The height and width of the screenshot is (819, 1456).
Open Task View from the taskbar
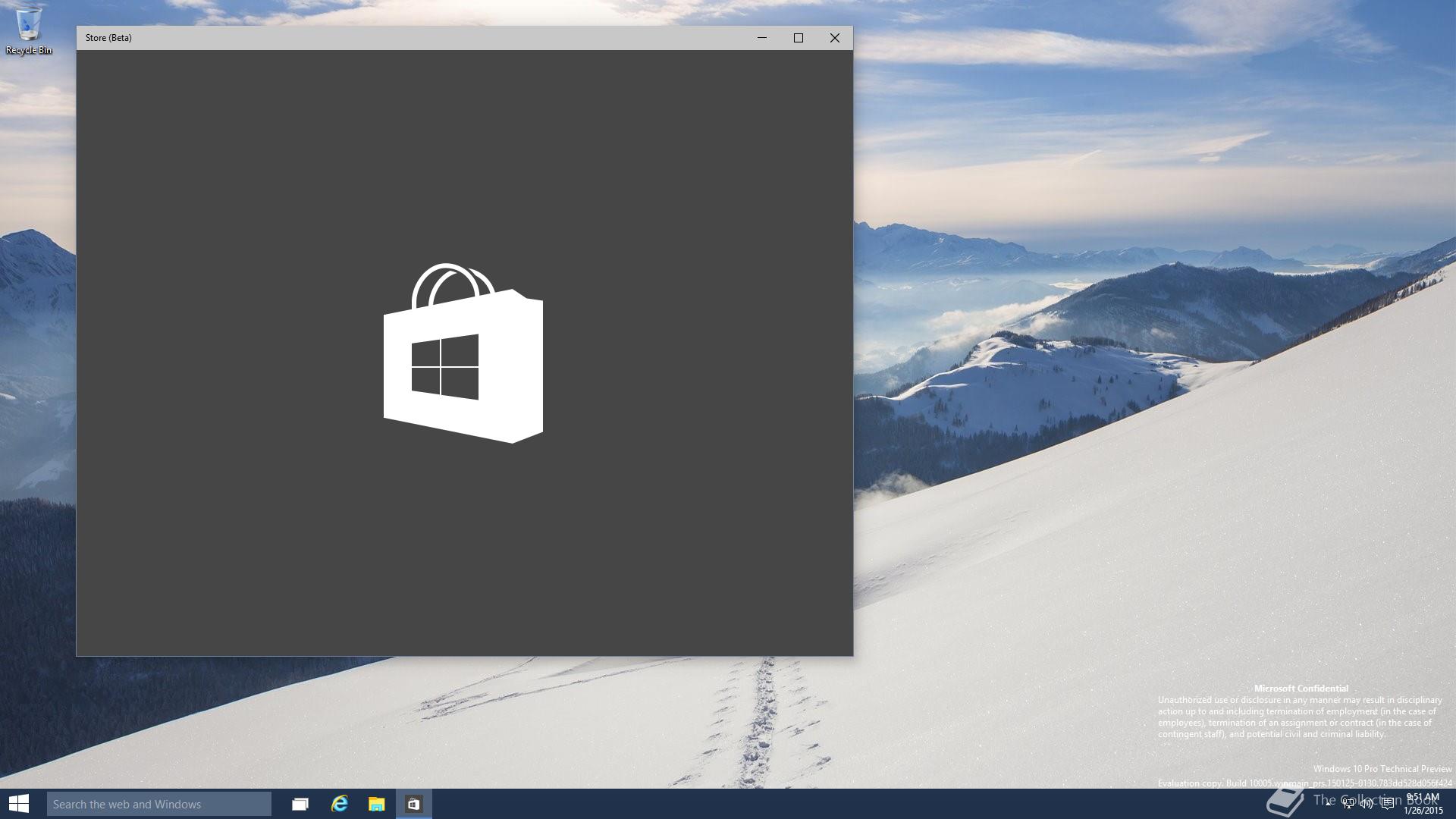300,804
